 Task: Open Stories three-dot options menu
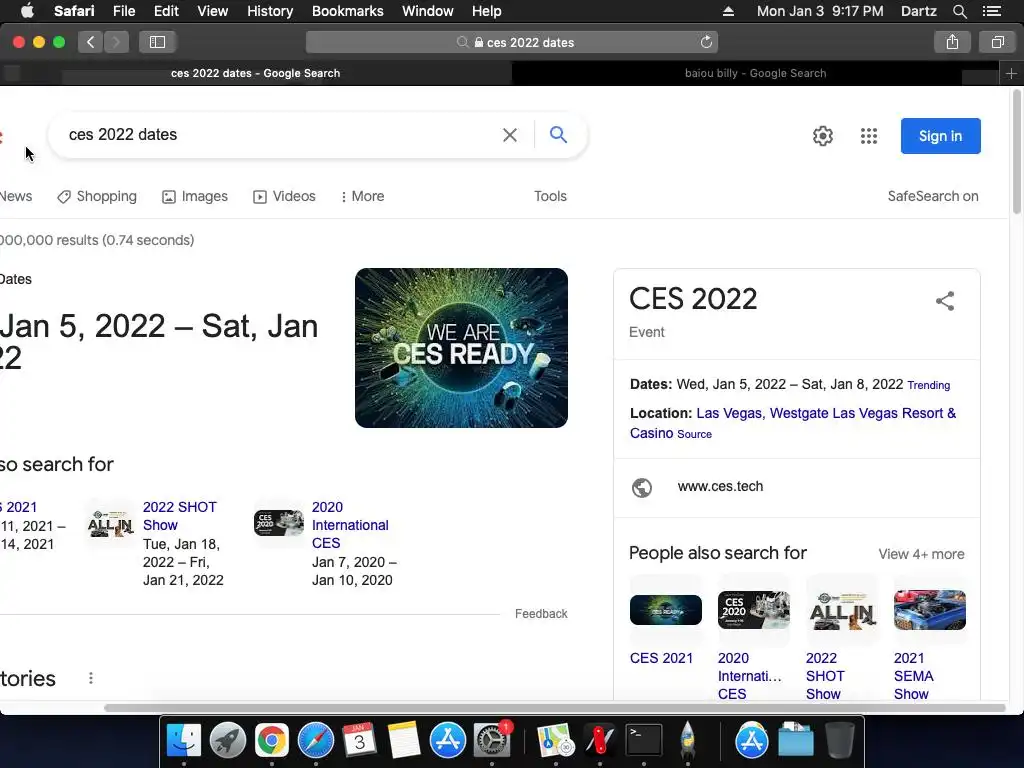(91, 678)
